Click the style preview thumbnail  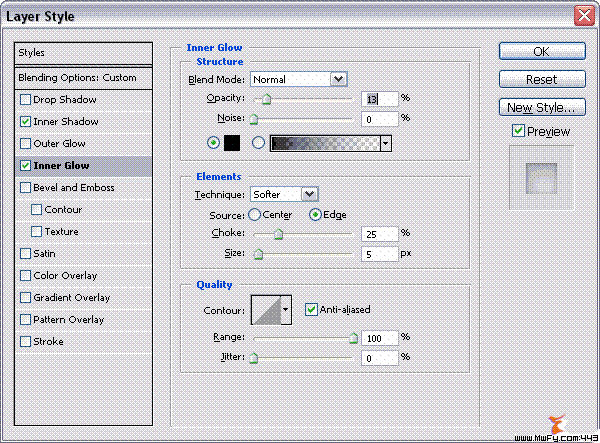541,178
